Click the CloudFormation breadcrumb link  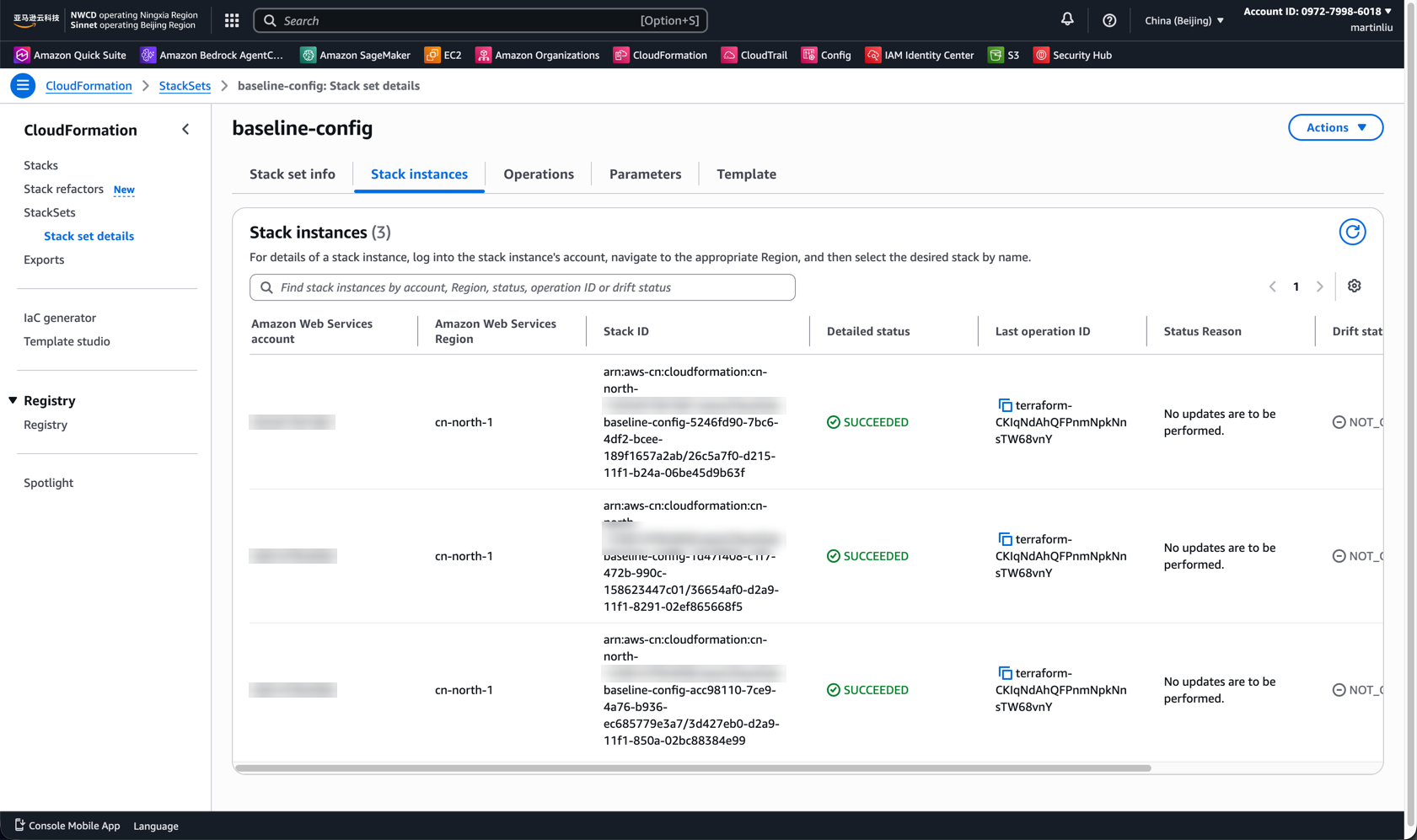[x=89, y=86]
